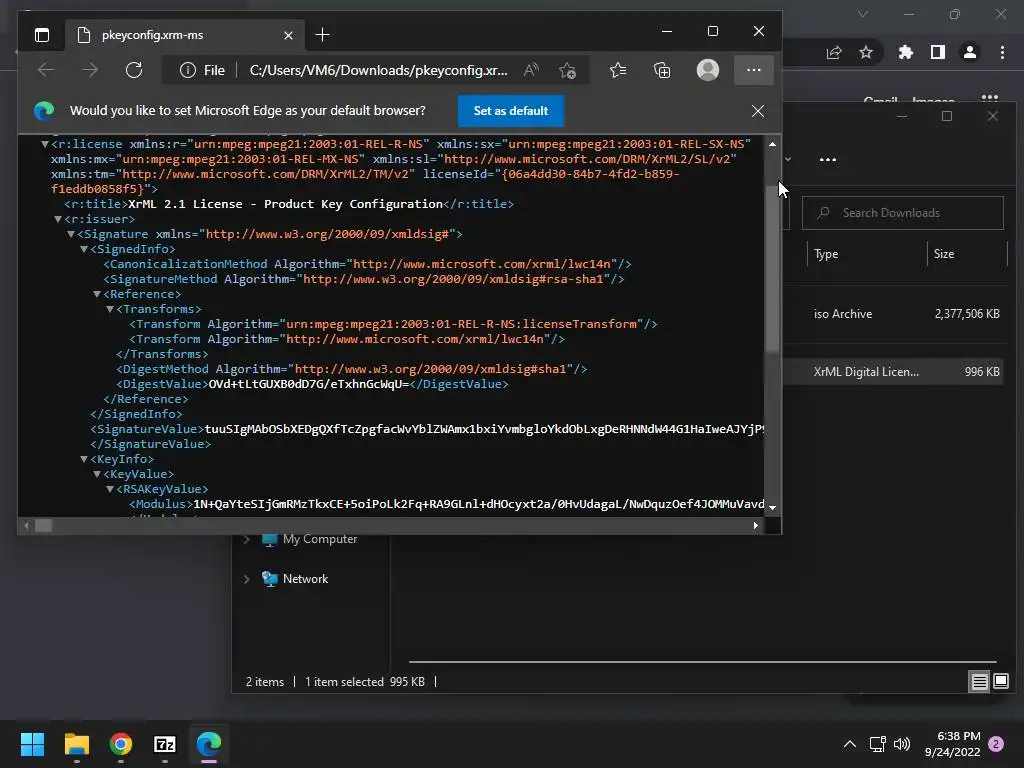This screenshot has height=768, width=1024.
Task: Dismiss the default browser prompt
Action: [758, 111]
